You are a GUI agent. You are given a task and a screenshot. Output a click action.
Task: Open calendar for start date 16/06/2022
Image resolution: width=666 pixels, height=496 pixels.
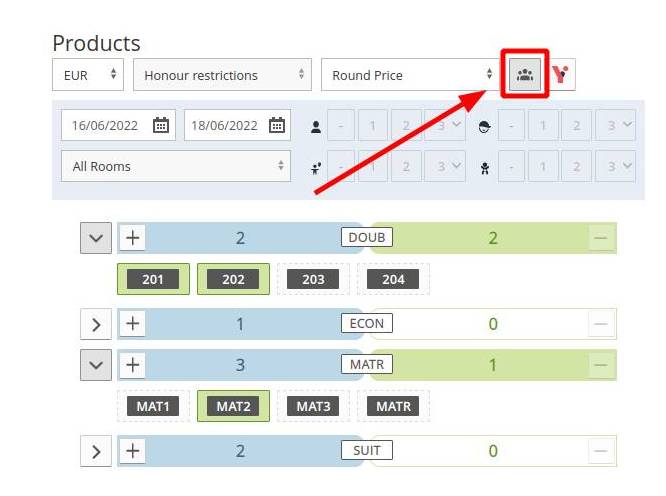[161, 125]
